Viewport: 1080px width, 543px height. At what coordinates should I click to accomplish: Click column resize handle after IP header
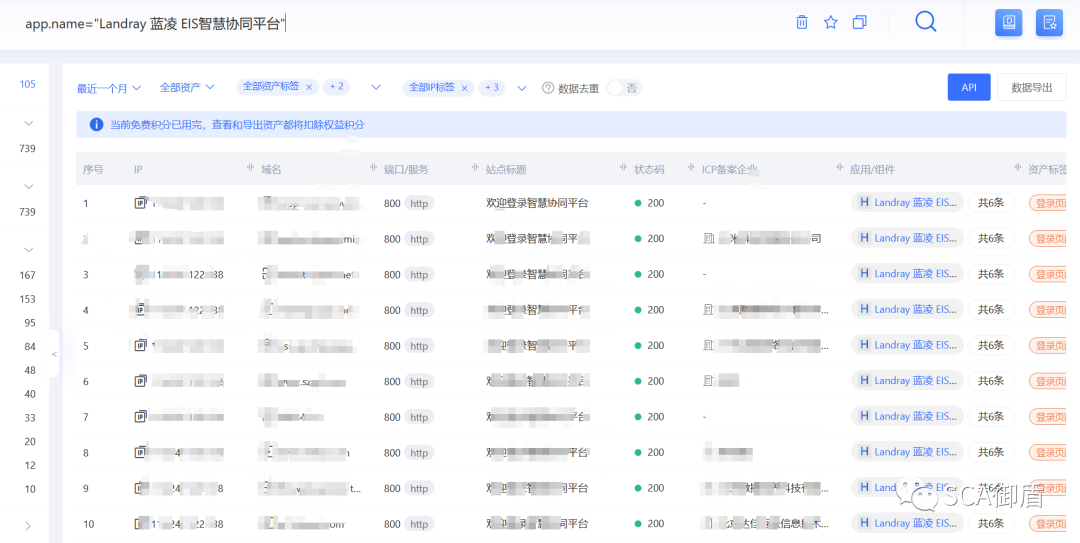pyautogui.click(x=250, y=168)
